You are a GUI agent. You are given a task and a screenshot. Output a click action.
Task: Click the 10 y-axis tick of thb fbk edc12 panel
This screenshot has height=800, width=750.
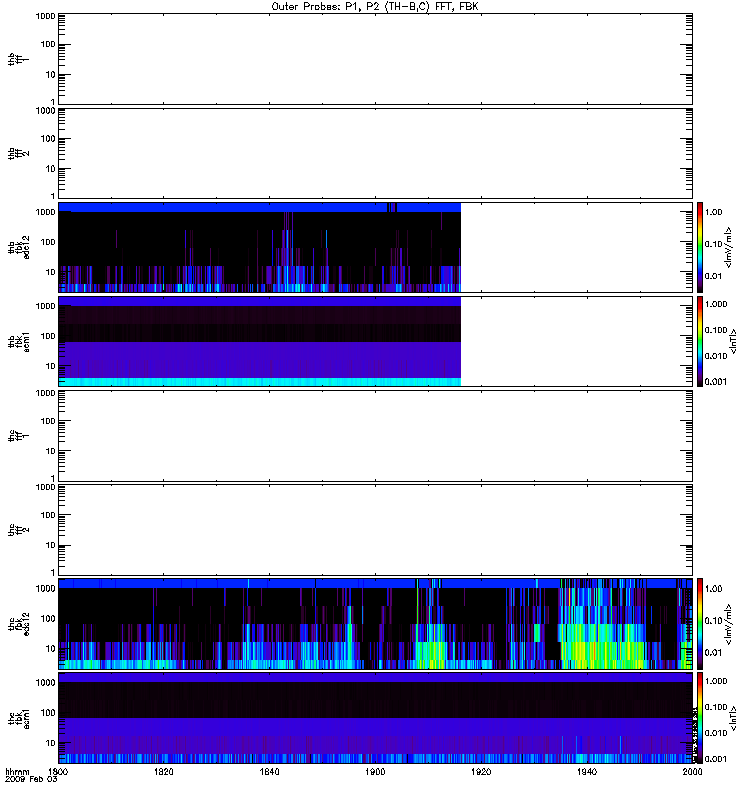tap(51, 272)
